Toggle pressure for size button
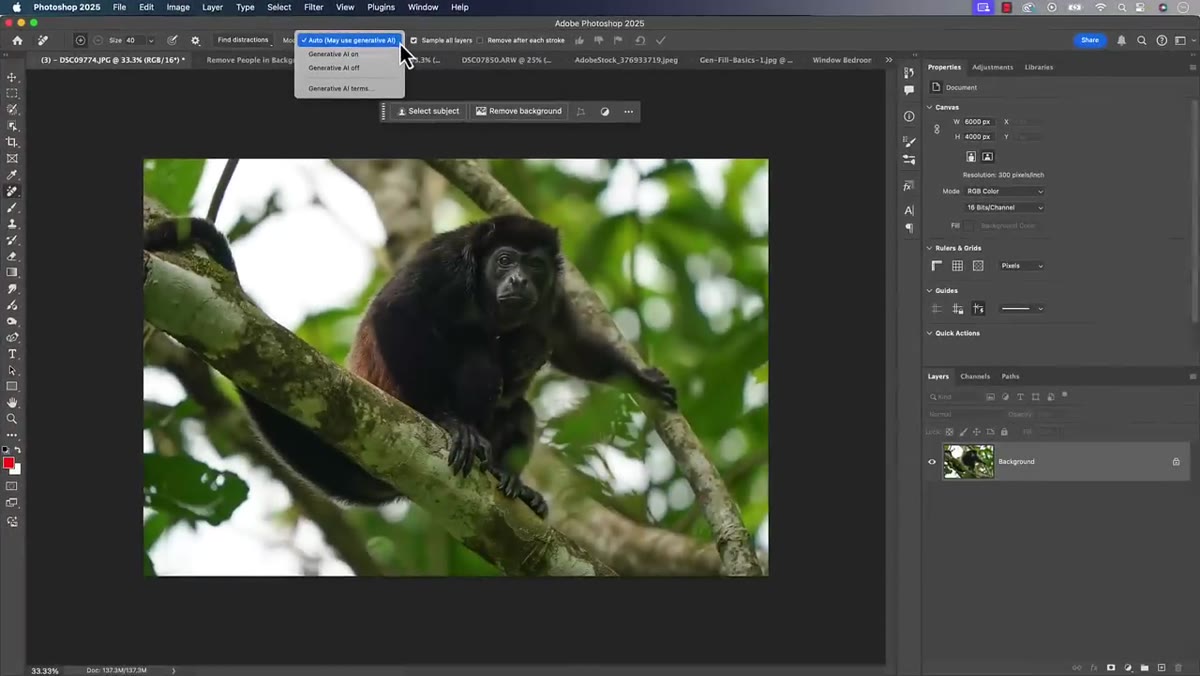 (172, 40)
